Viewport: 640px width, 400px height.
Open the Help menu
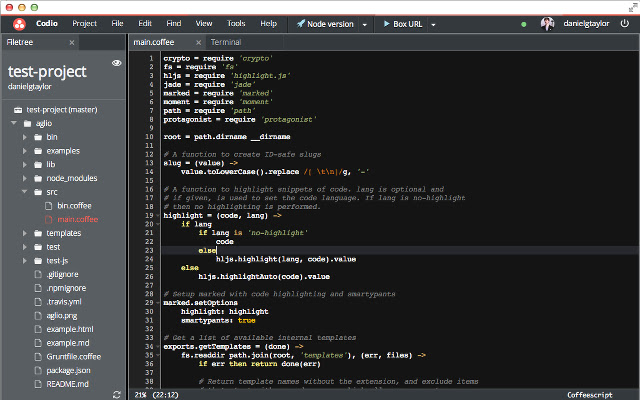[269, 24]
